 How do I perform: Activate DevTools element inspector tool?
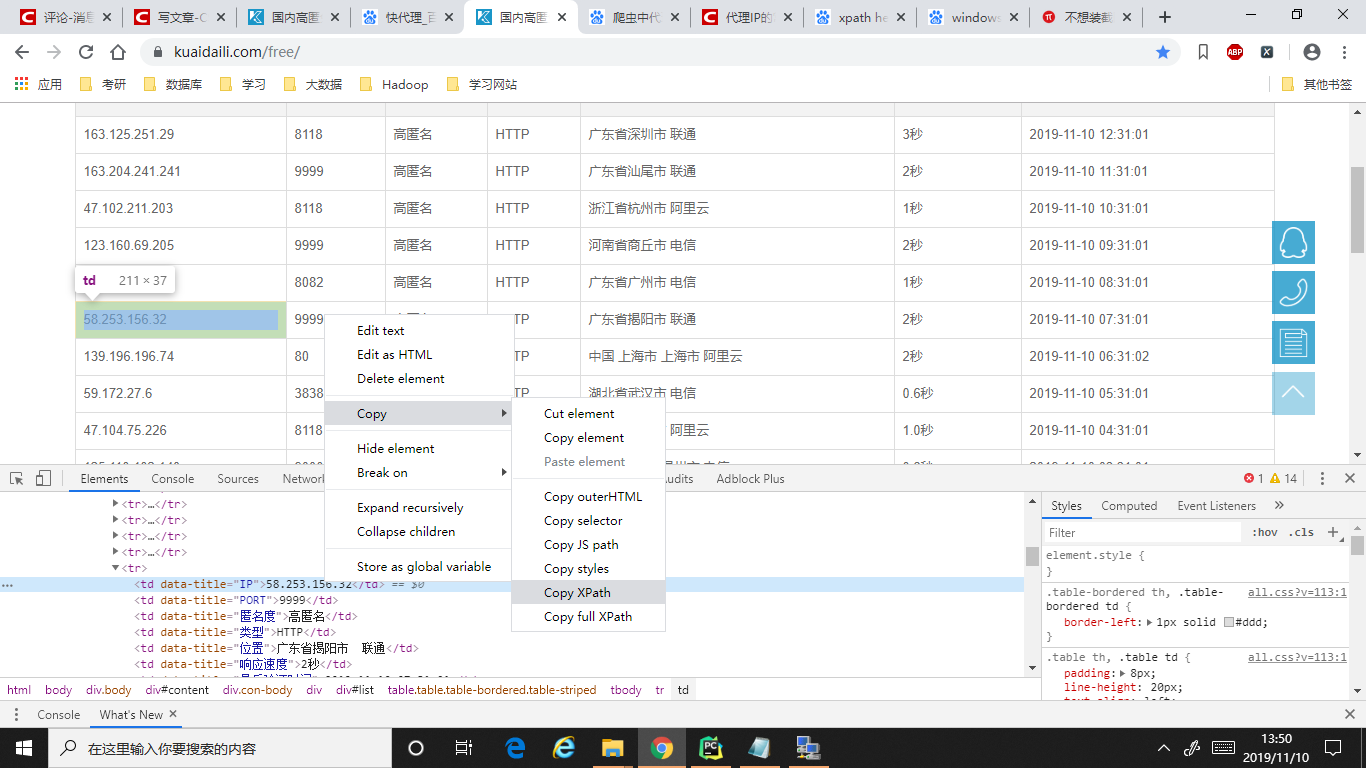[18, 479]
